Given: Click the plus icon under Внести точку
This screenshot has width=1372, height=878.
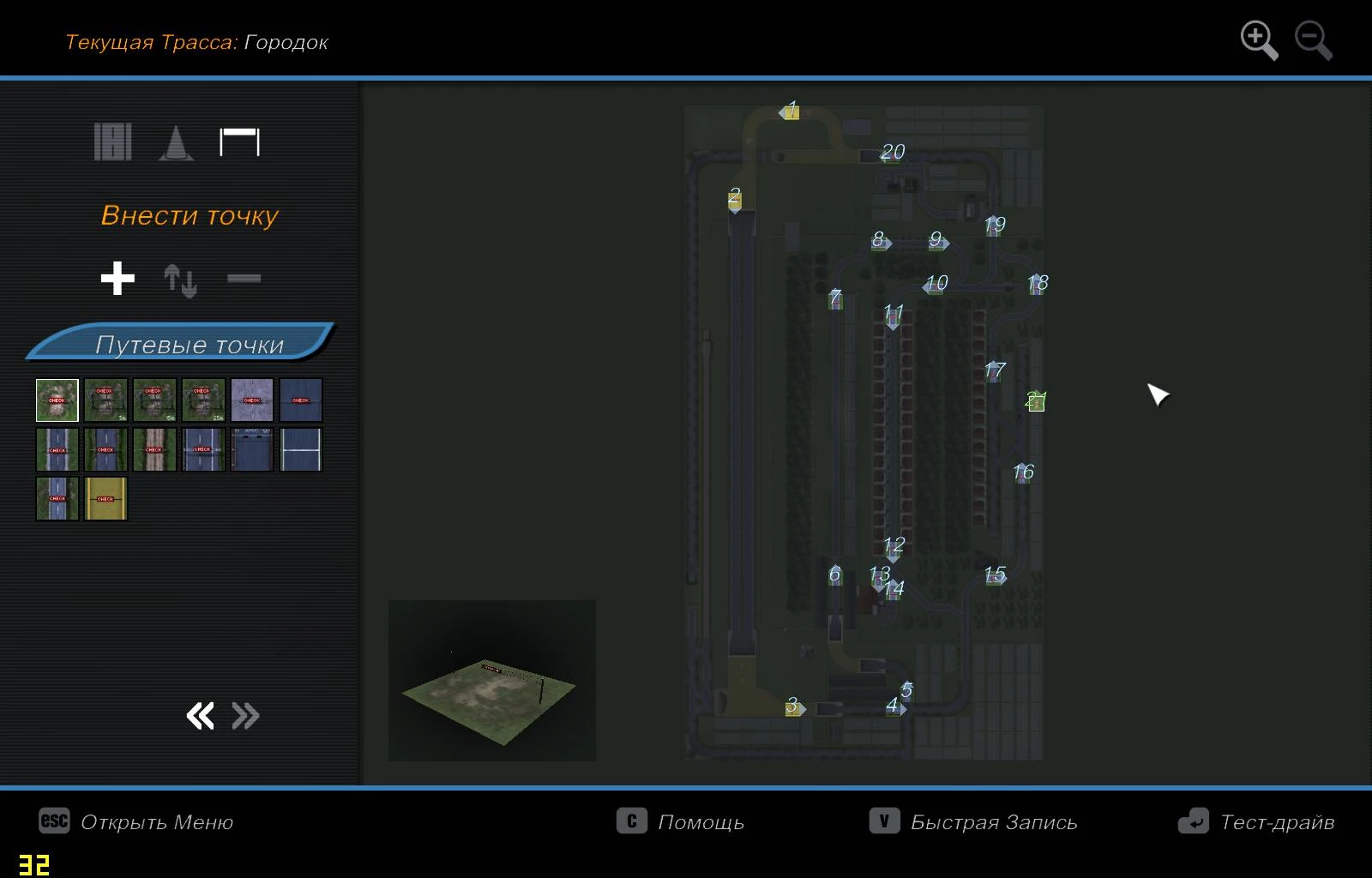Looking at the screenshot, I should click(x=117, y=277).
